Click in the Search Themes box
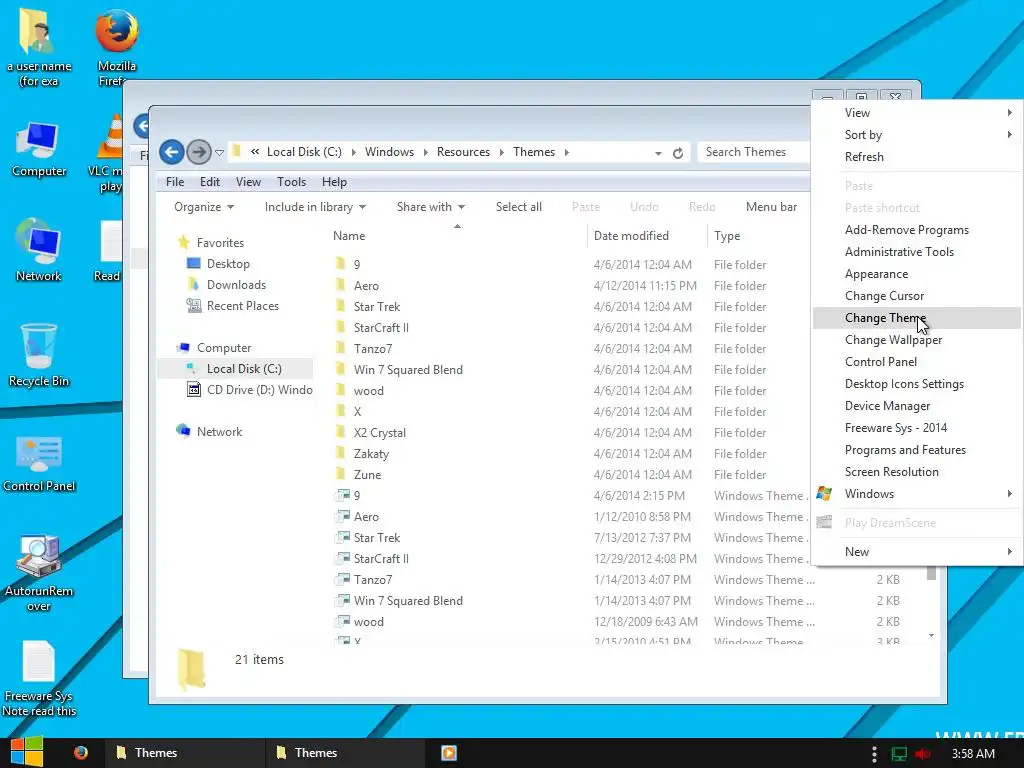Viewport: 1024px width, 768px height. [x=754, y=152]
